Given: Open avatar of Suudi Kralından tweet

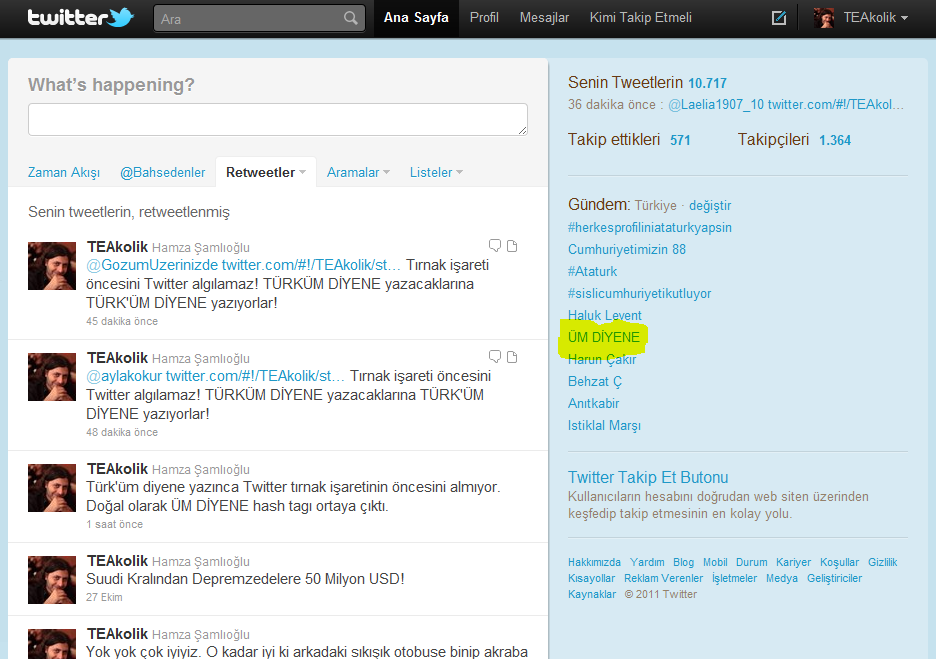Looking at the screenshot, I should point(52,580).
